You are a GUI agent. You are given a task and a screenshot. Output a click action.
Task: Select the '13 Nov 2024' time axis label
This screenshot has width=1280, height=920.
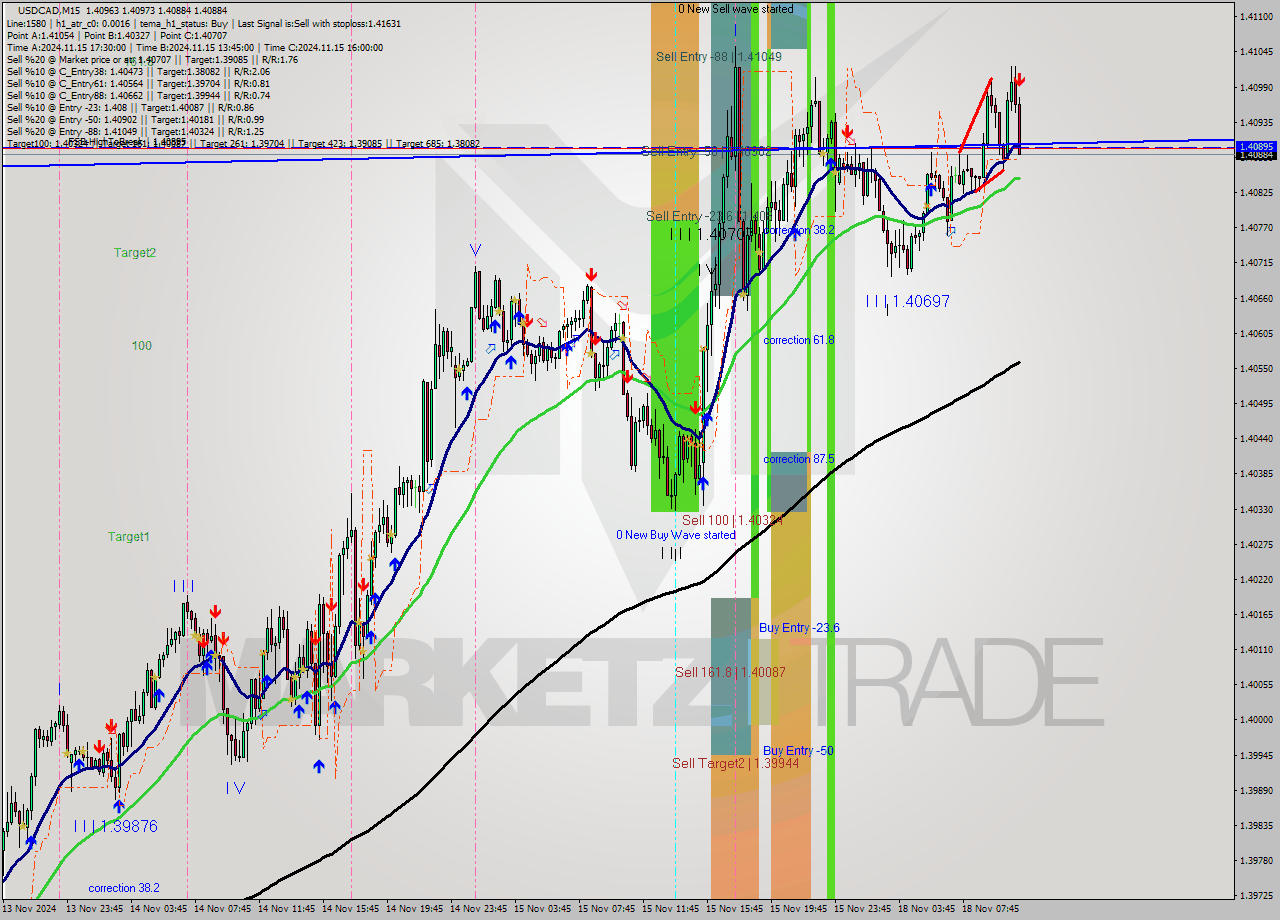30,909
